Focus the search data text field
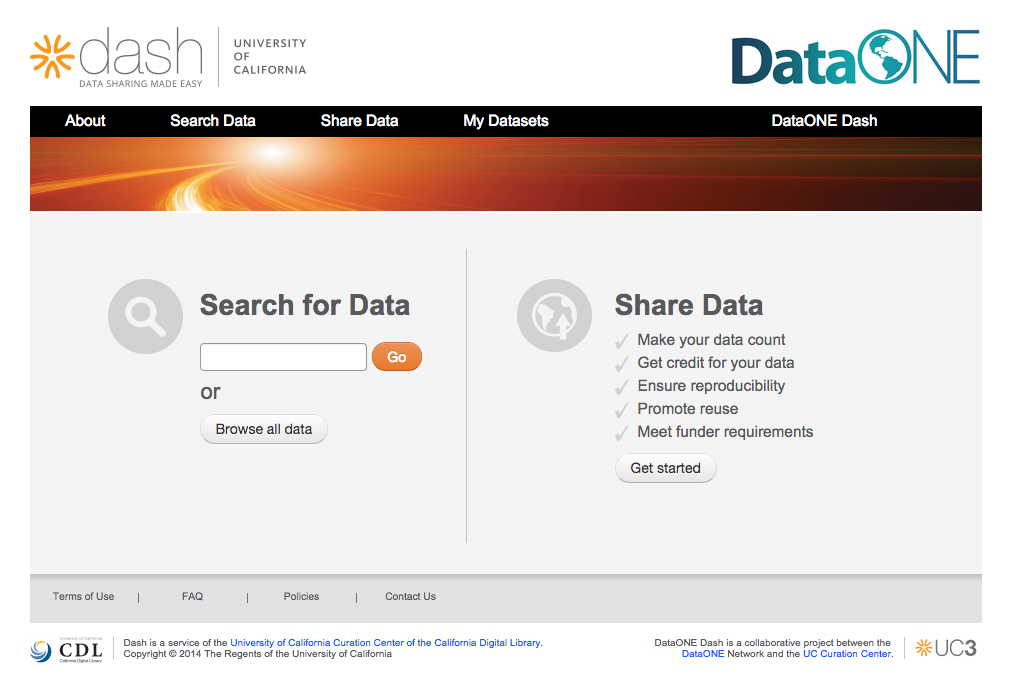This screenshot has height=689, width=1015. 284,357
